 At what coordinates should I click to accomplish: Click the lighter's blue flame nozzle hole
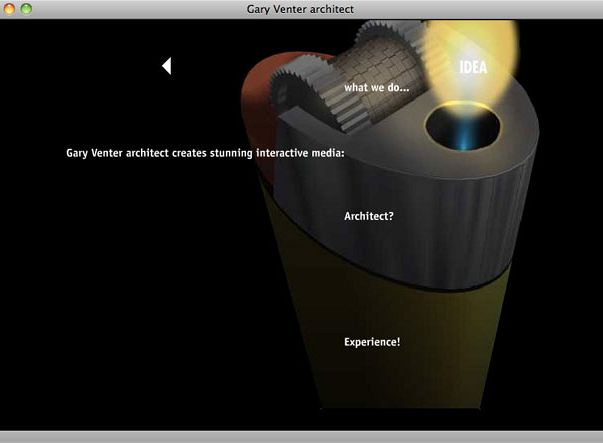pos(459,131)
